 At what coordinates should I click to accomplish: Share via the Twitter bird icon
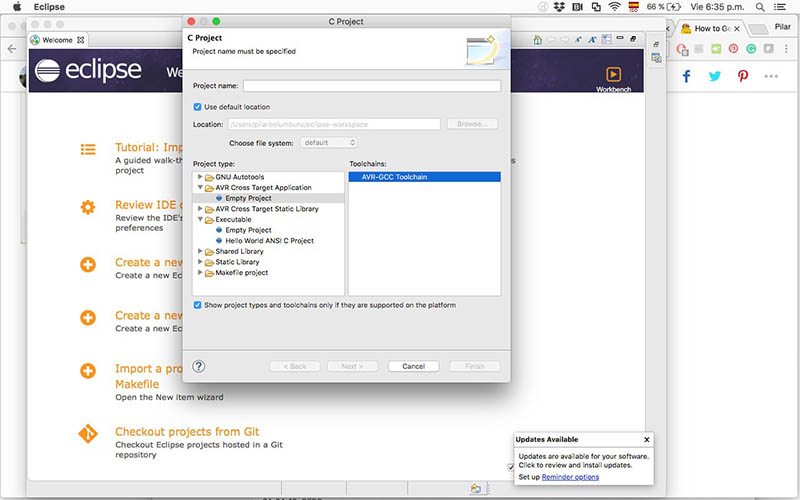pyautogui.click(x=715, y=76)
